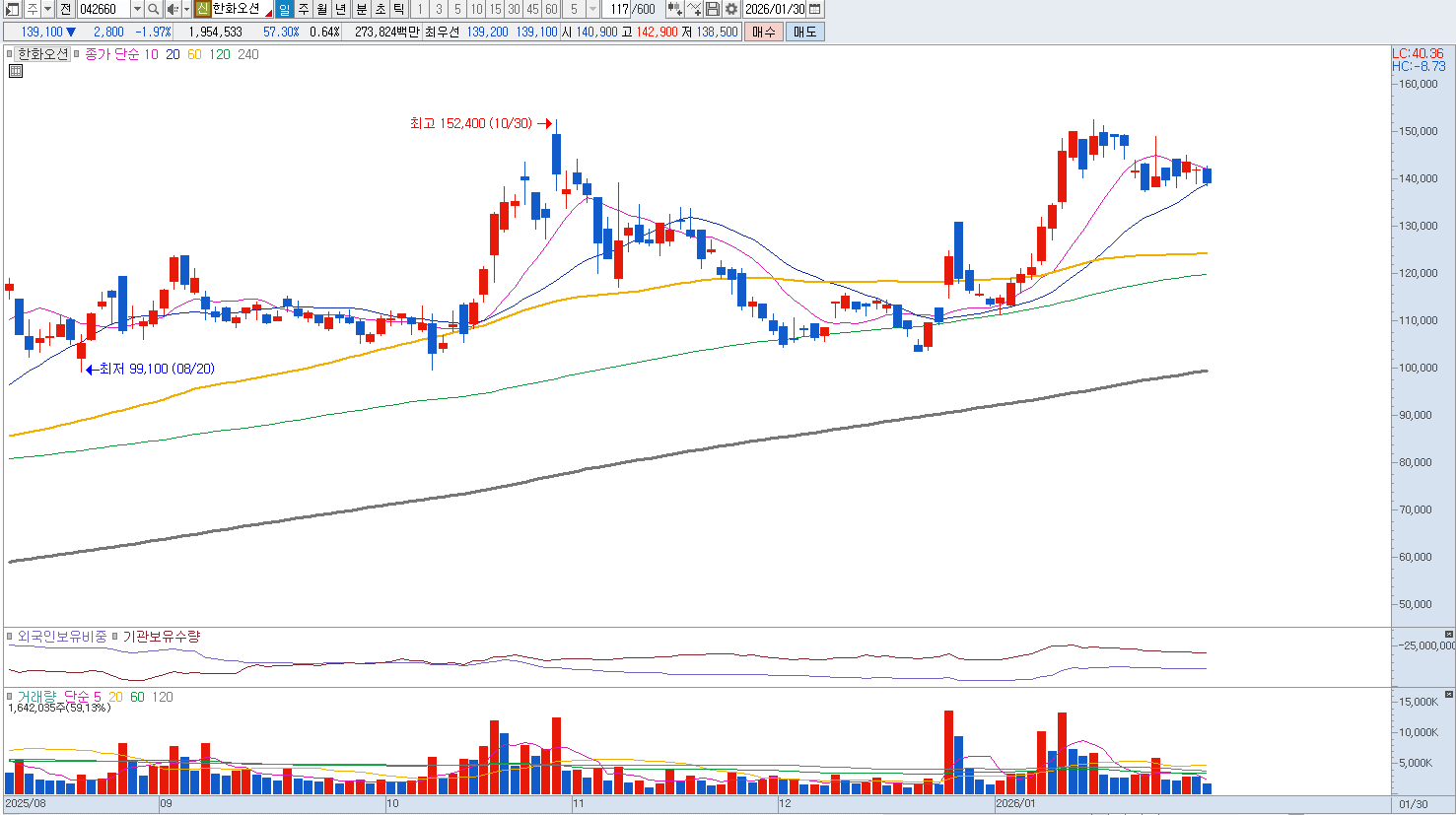Open the calendar date picker icon

(x=814, y=9)
